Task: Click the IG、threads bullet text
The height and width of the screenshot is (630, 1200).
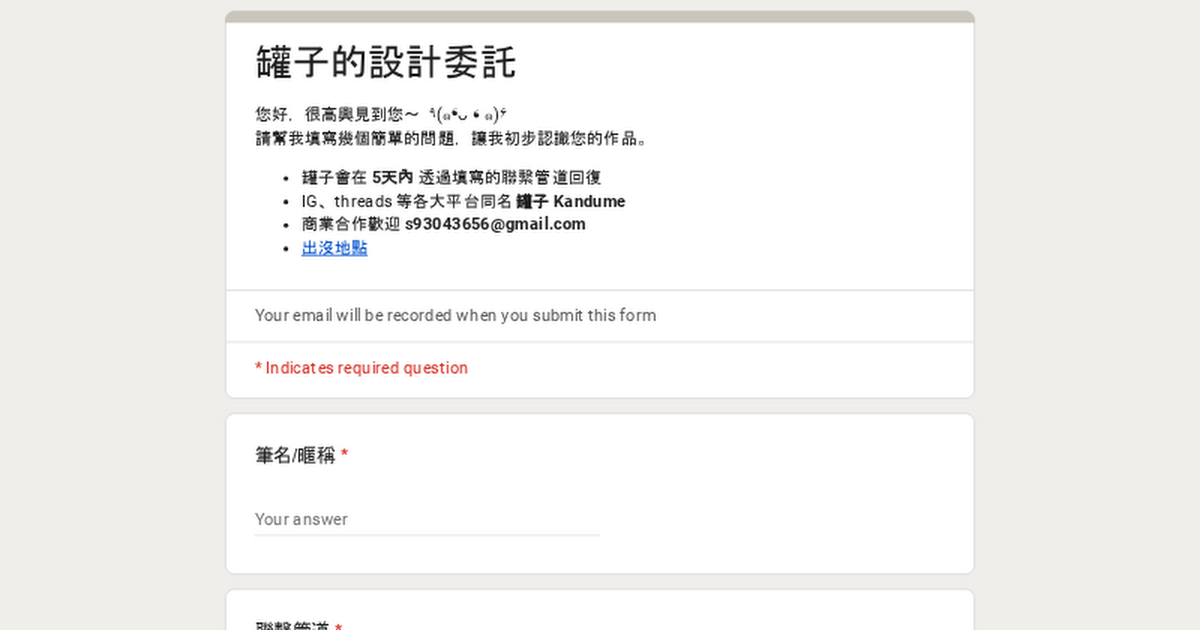Action: click(x=407, y=201)
